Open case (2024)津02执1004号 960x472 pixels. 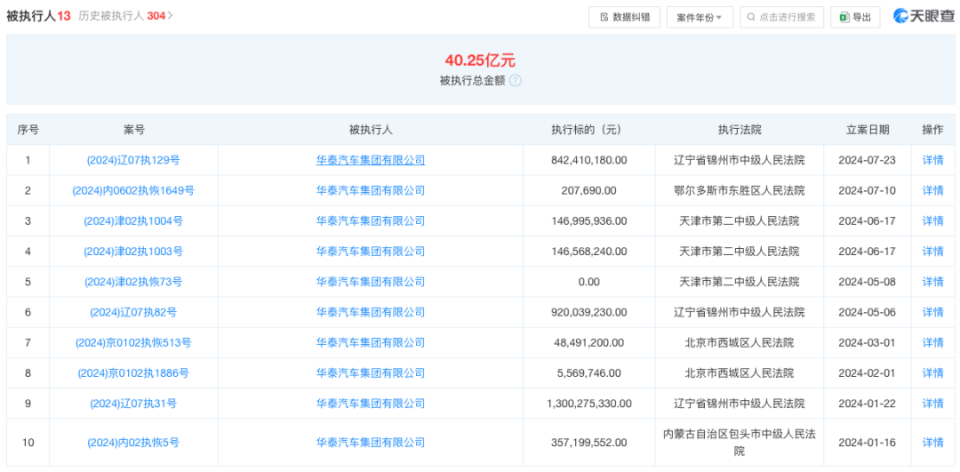coord(134,221)
